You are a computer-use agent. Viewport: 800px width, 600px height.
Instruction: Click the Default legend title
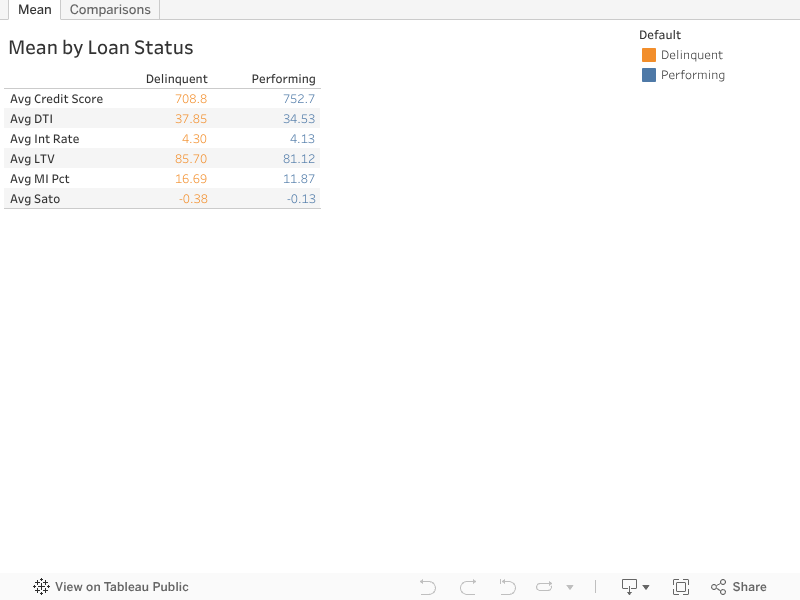(x=660, y=35)
